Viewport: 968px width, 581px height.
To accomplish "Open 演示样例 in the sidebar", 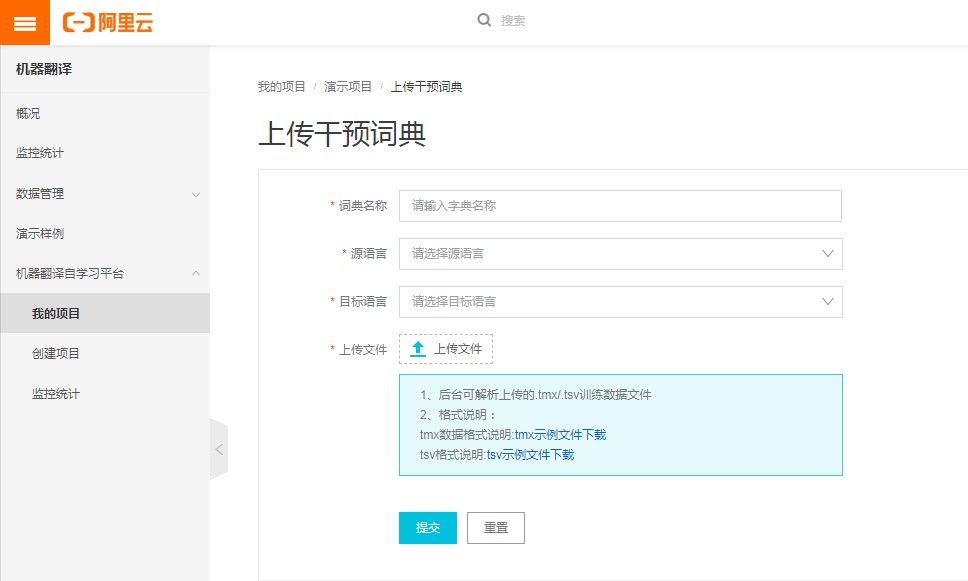I will click(40, 233).
